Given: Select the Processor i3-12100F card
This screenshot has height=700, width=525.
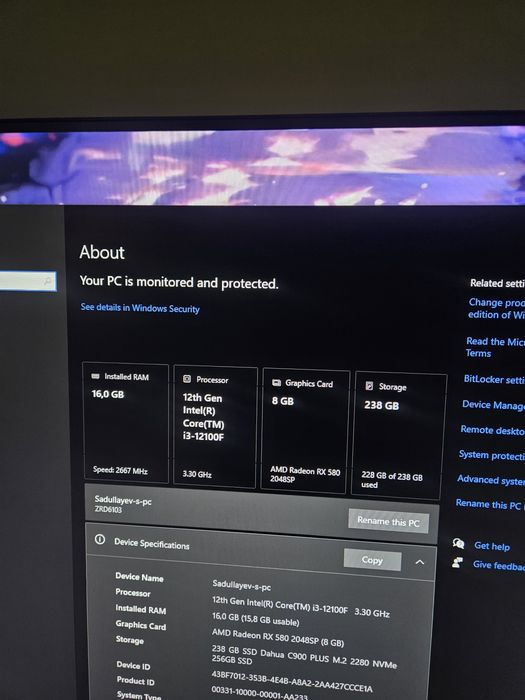Looking at the screenshot, I should pyautogui.click(x=215, y=427).
